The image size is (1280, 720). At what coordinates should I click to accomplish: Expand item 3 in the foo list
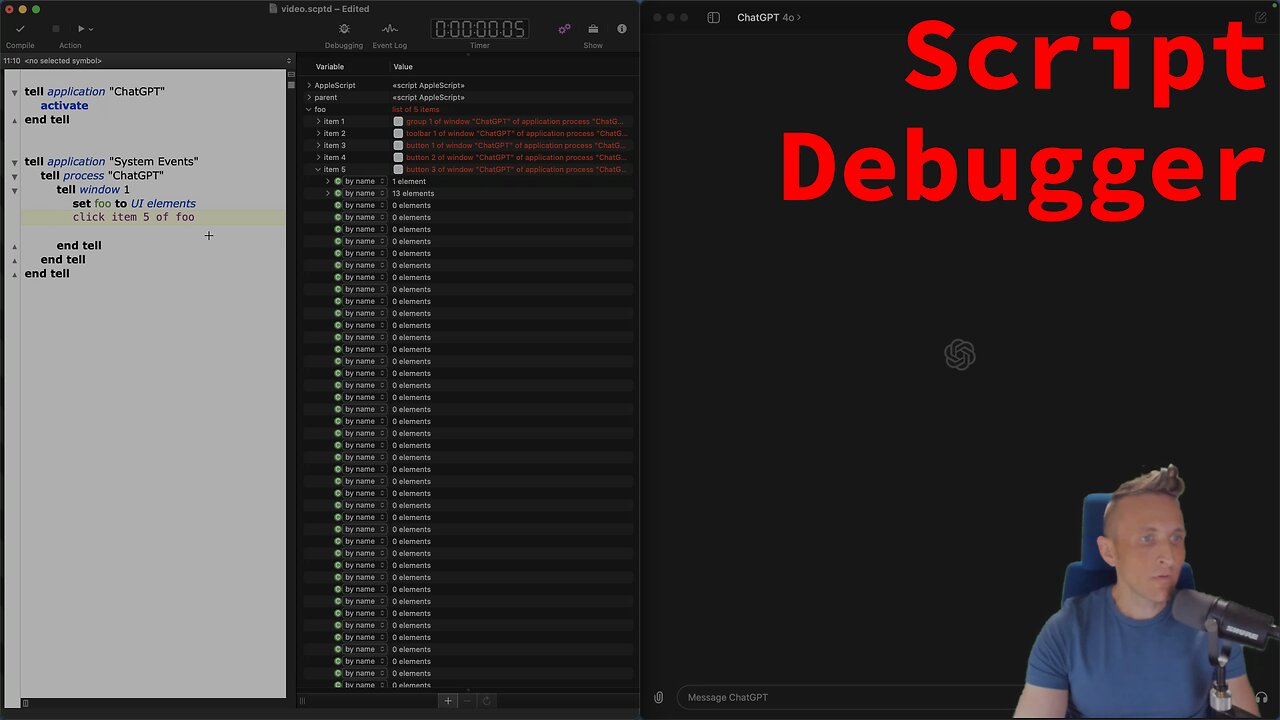click(318, 145)
